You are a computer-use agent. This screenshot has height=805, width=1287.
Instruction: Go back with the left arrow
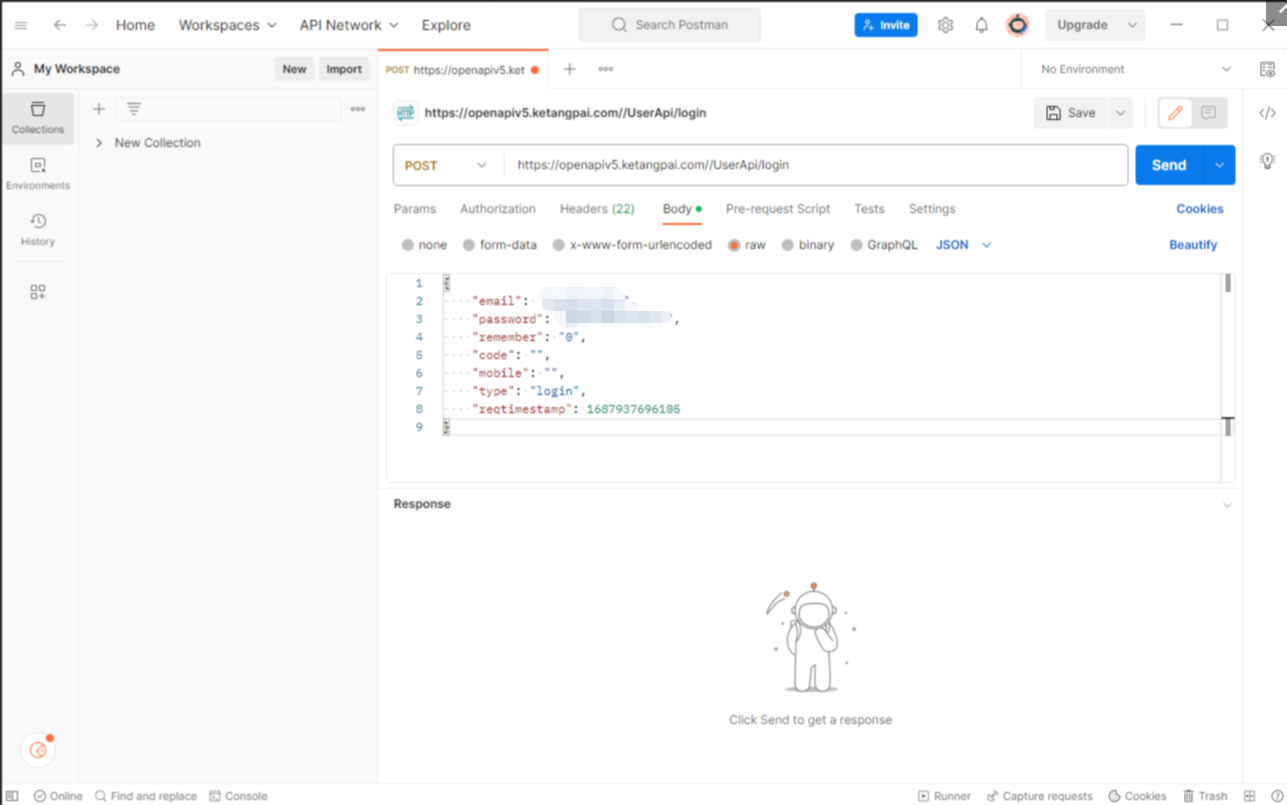pos(60,25)
